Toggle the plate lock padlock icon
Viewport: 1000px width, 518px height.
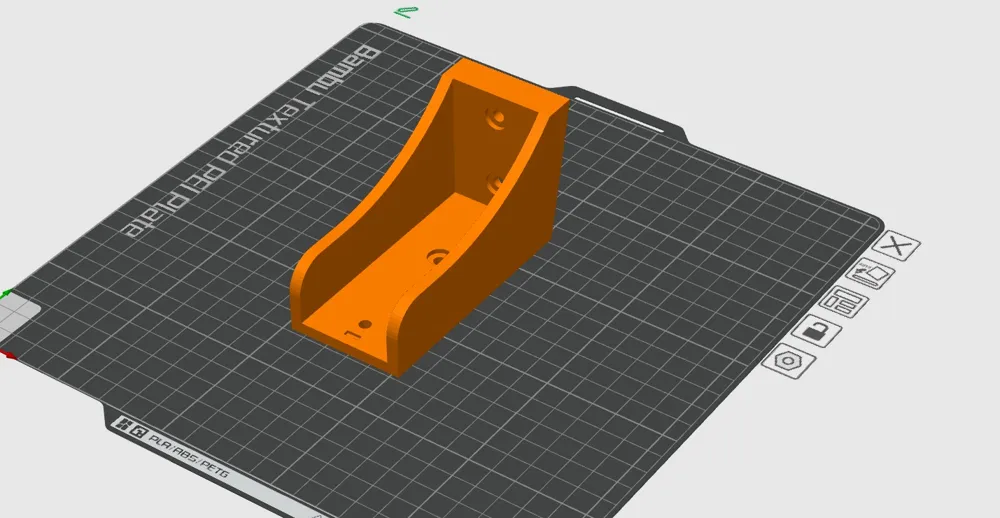pos(816,331)
